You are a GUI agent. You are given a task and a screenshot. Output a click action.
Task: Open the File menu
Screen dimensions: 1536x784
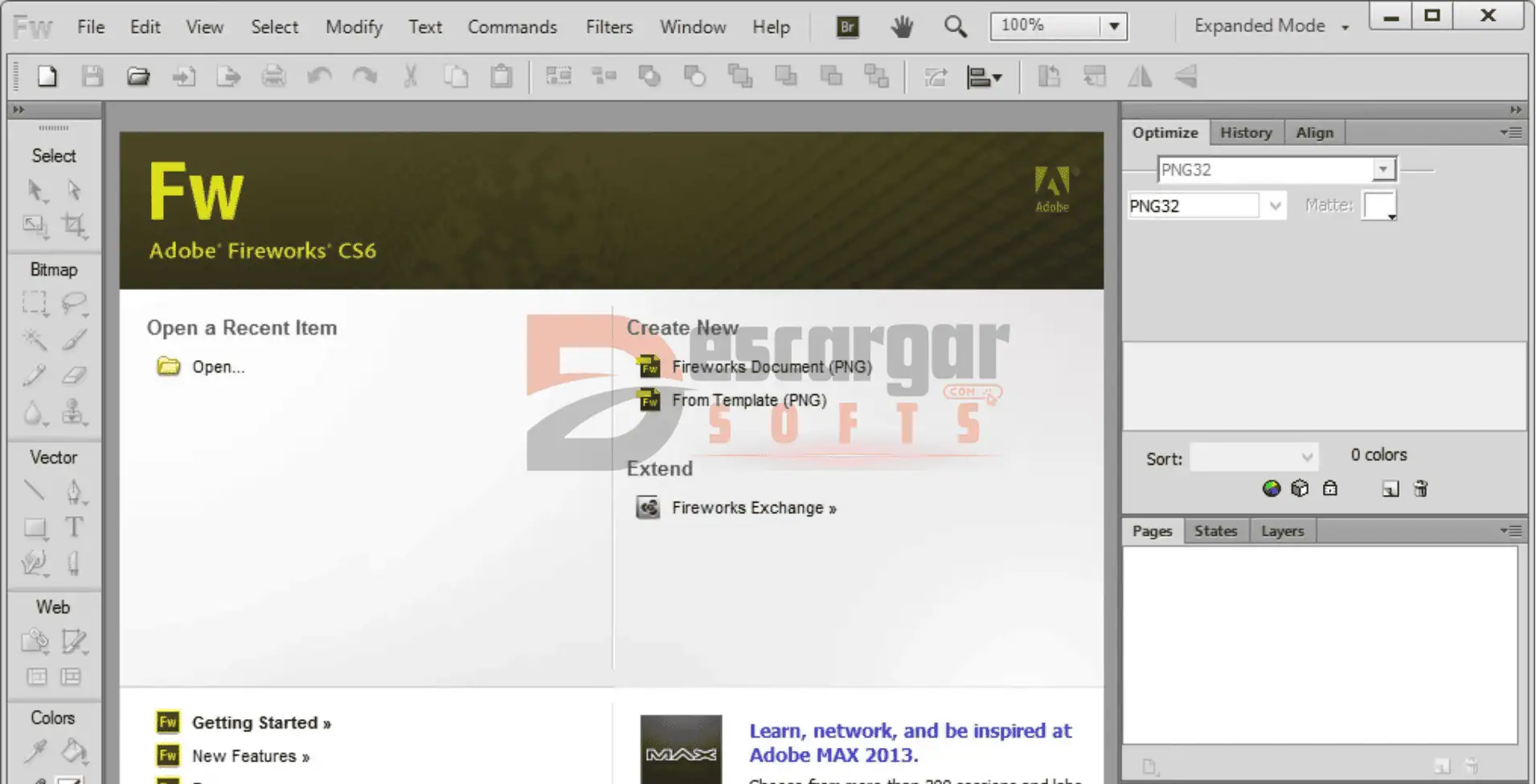pos(91,27)
